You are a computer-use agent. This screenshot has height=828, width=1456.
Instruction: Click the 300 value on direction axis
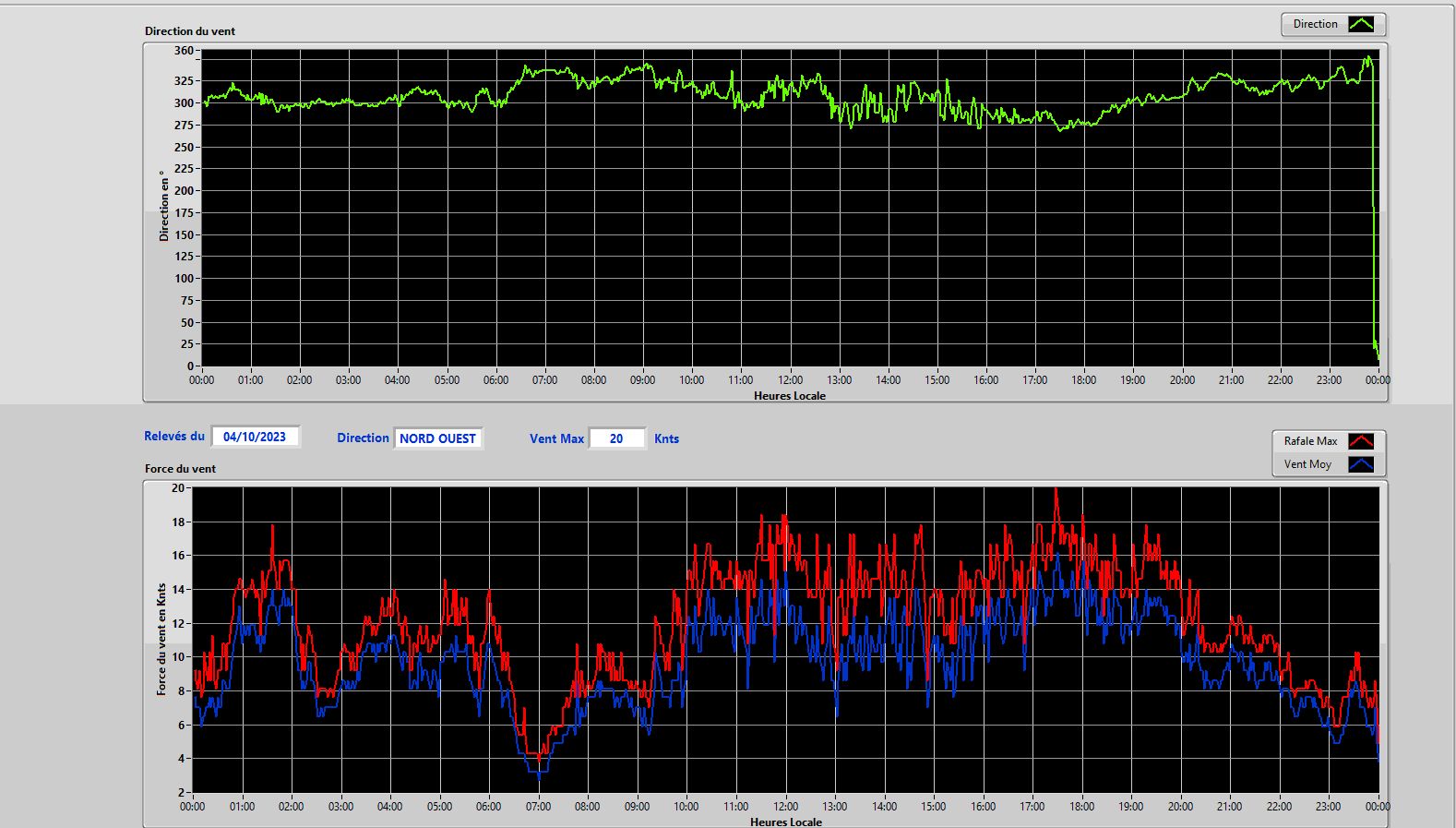(x=185, y=102)
